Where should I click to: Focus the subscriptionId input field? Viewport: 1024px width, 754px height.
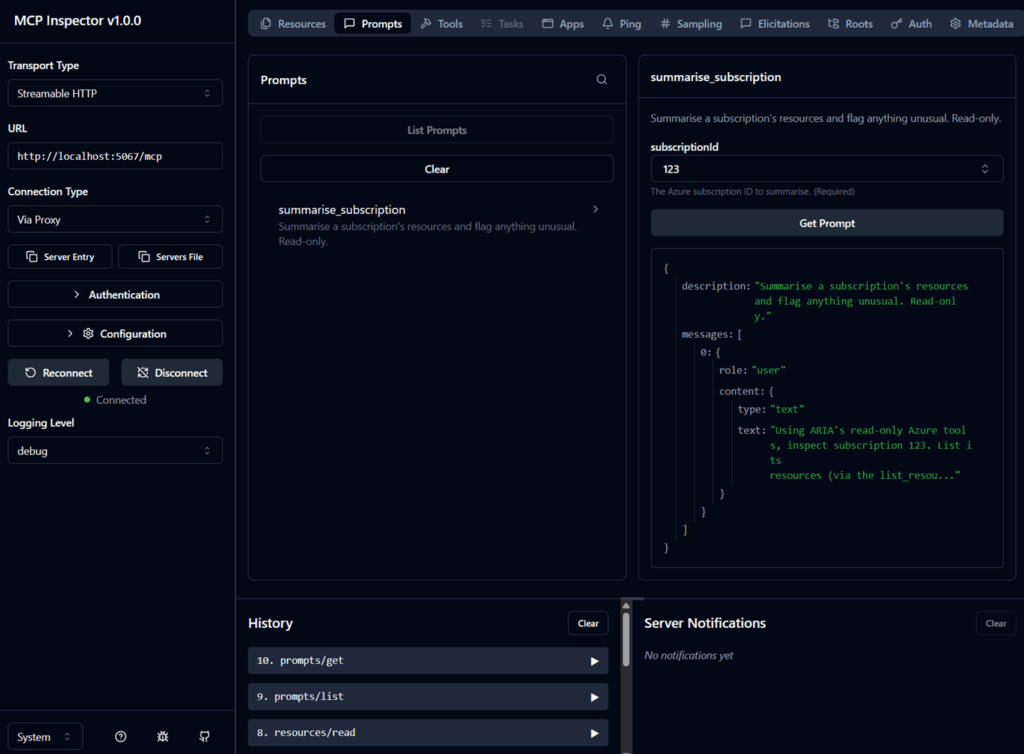[827, 169]
